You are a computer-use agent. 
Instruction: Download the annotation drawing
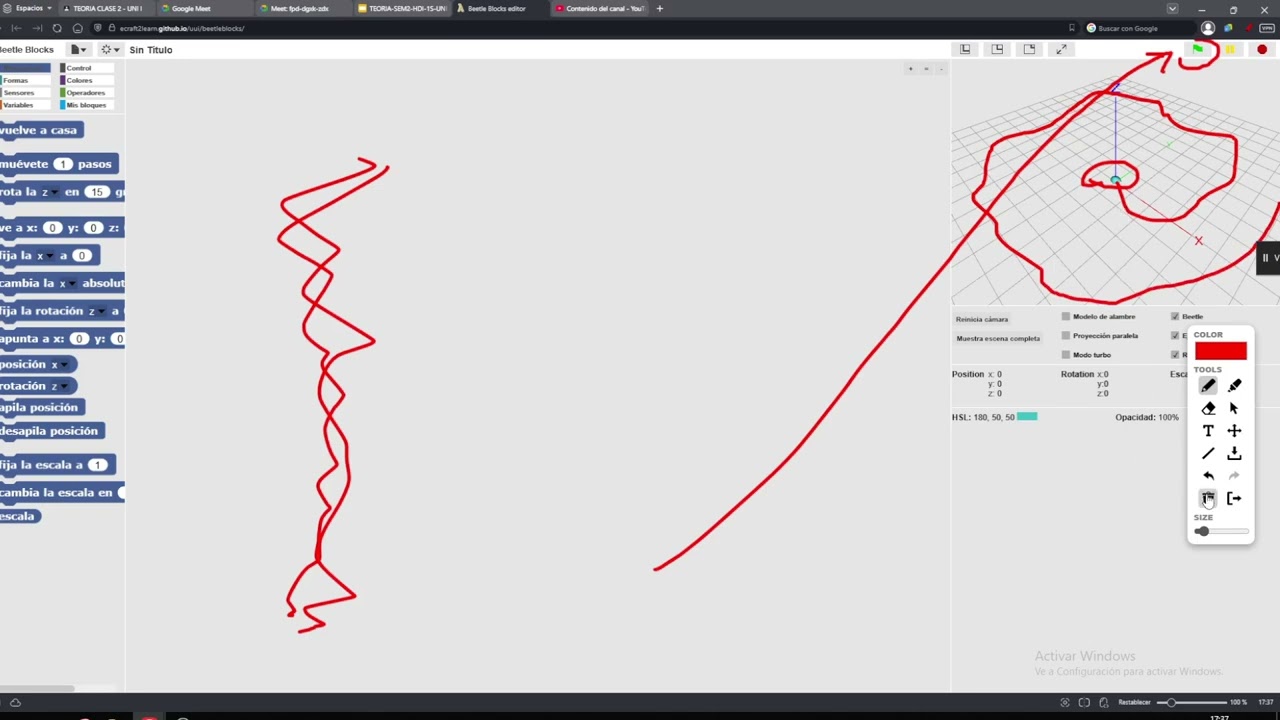click(x=1234, y=454)
